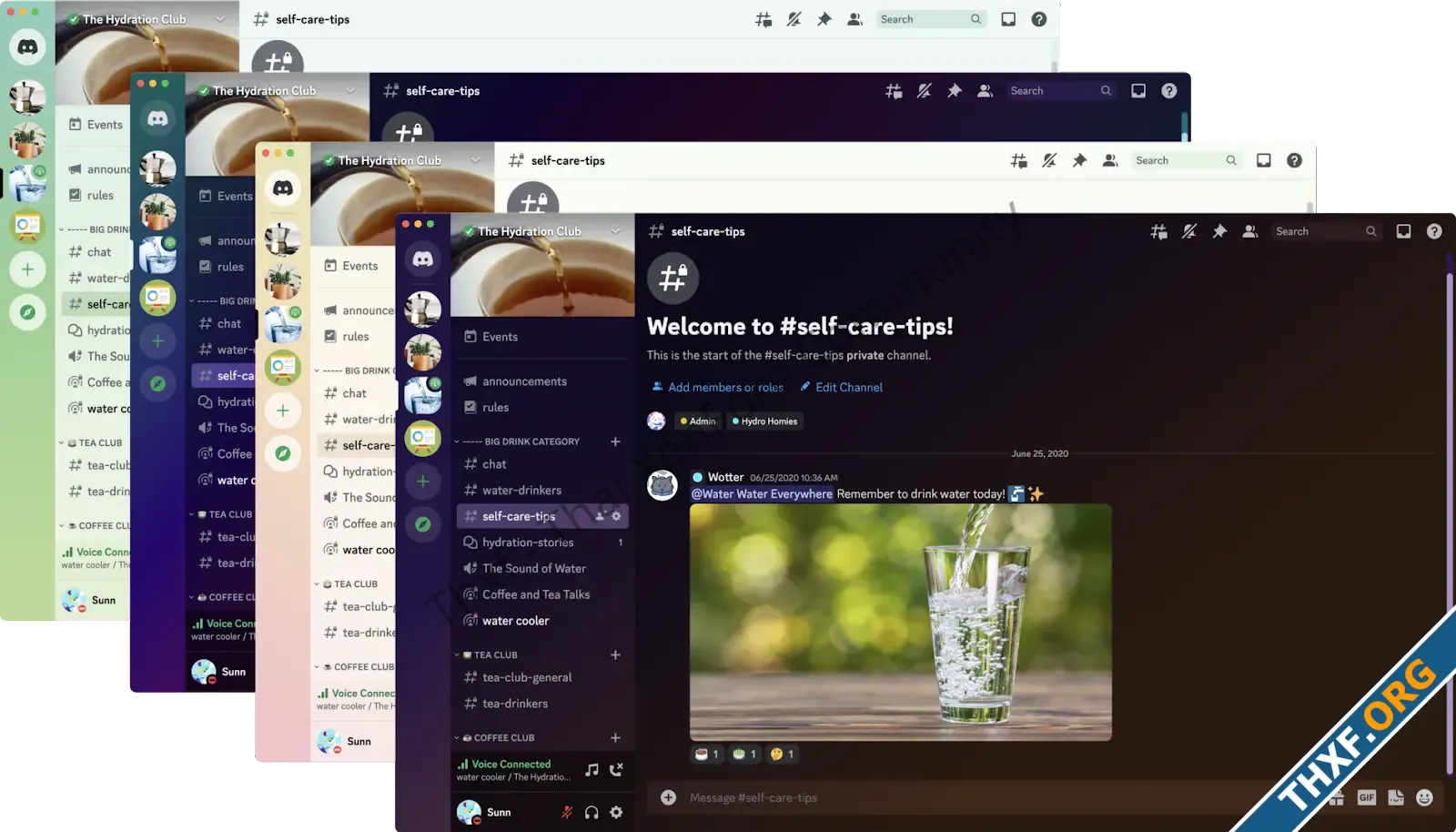Open Events in pink window sidebar

pos(351,266)
